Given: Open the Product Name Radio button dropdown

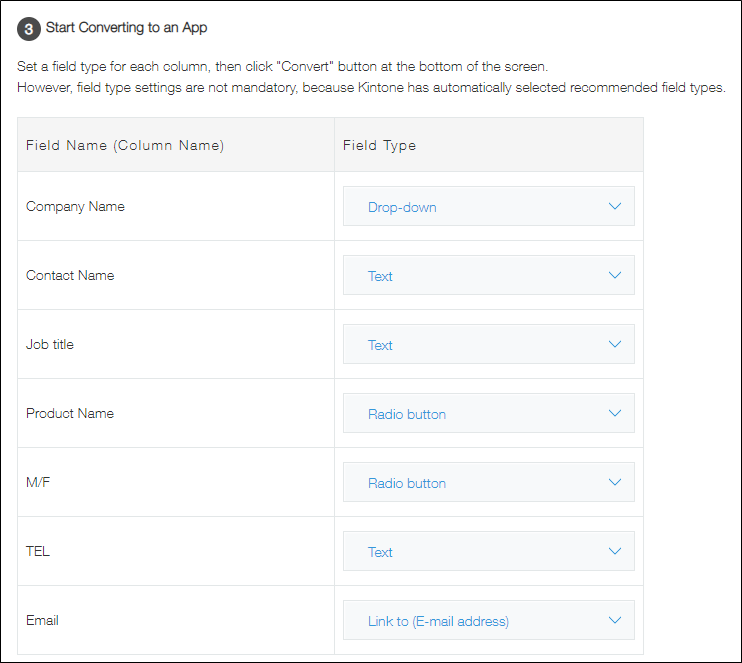Looking at the screenshot, I should tap(488, 414).
